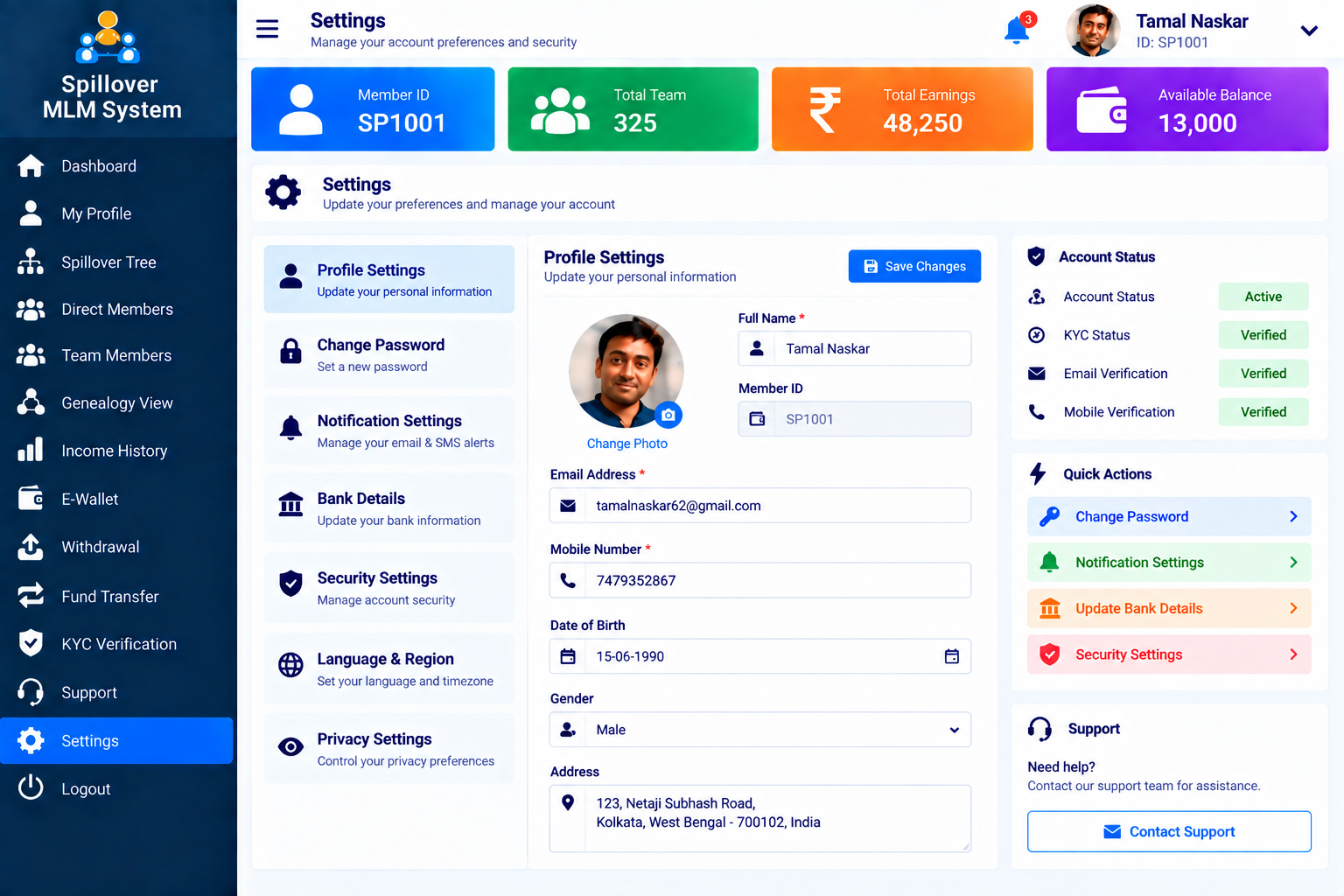Open the Gender dropdown
1344x896 pixels.
click(760, 730)
